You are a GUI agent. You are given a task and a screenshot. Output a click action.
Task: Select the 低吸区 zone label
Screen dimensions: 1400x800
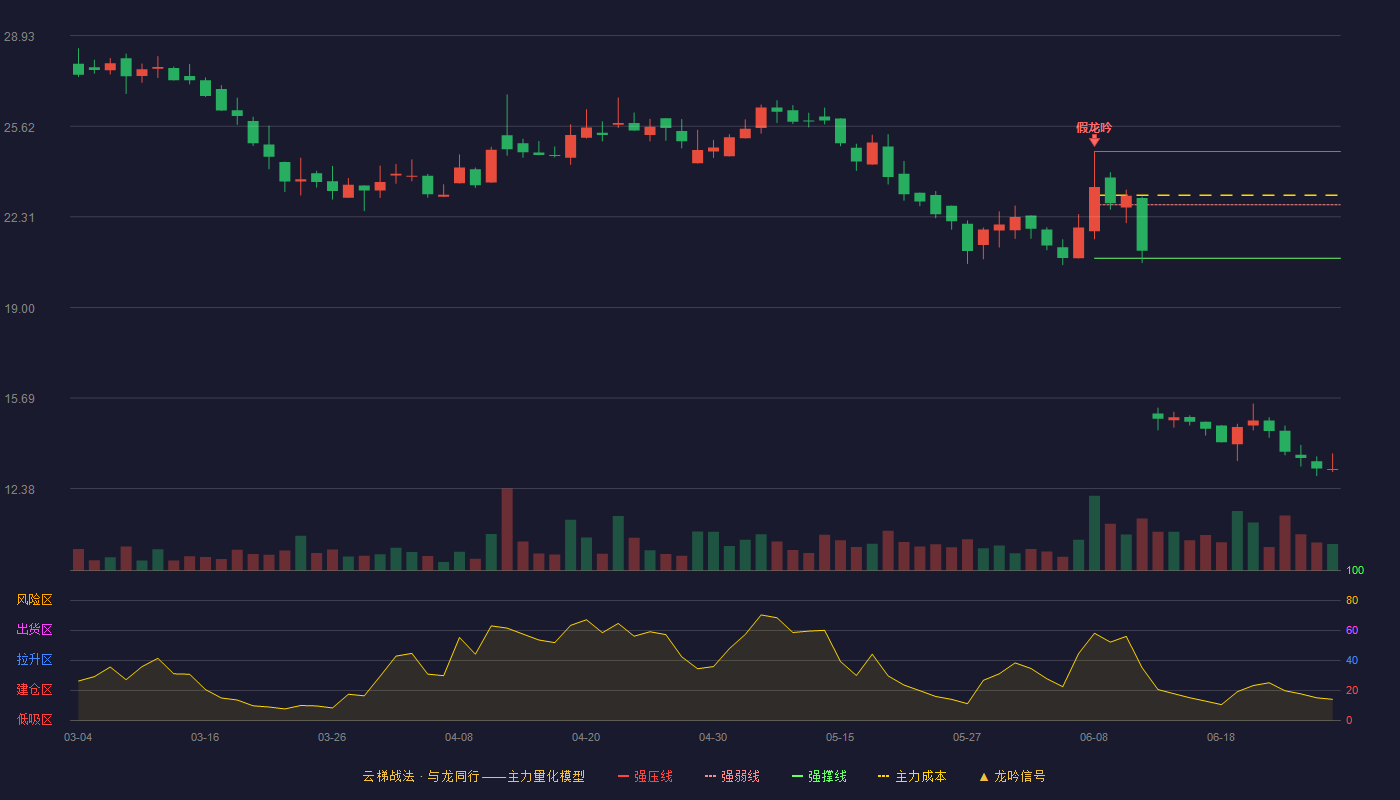(x=34, y=719)
